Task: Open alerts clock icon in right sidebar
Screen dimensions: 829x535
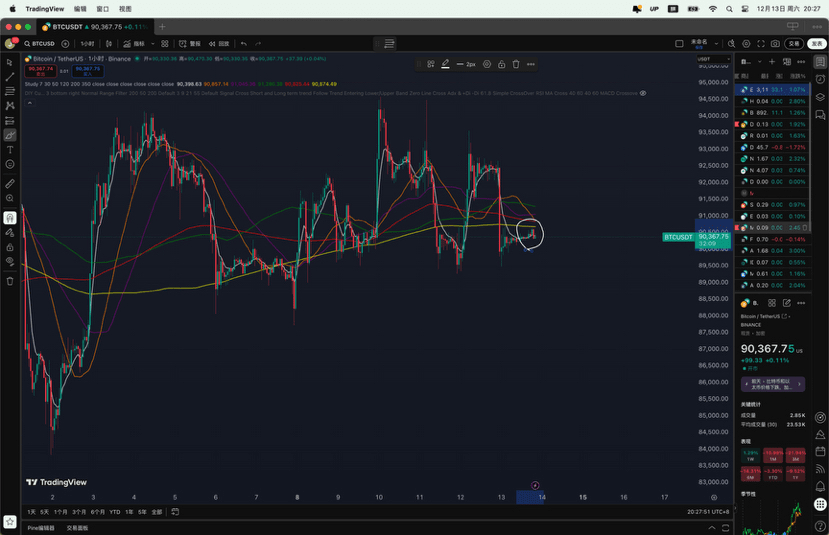Action: click(x=820, y=79)
